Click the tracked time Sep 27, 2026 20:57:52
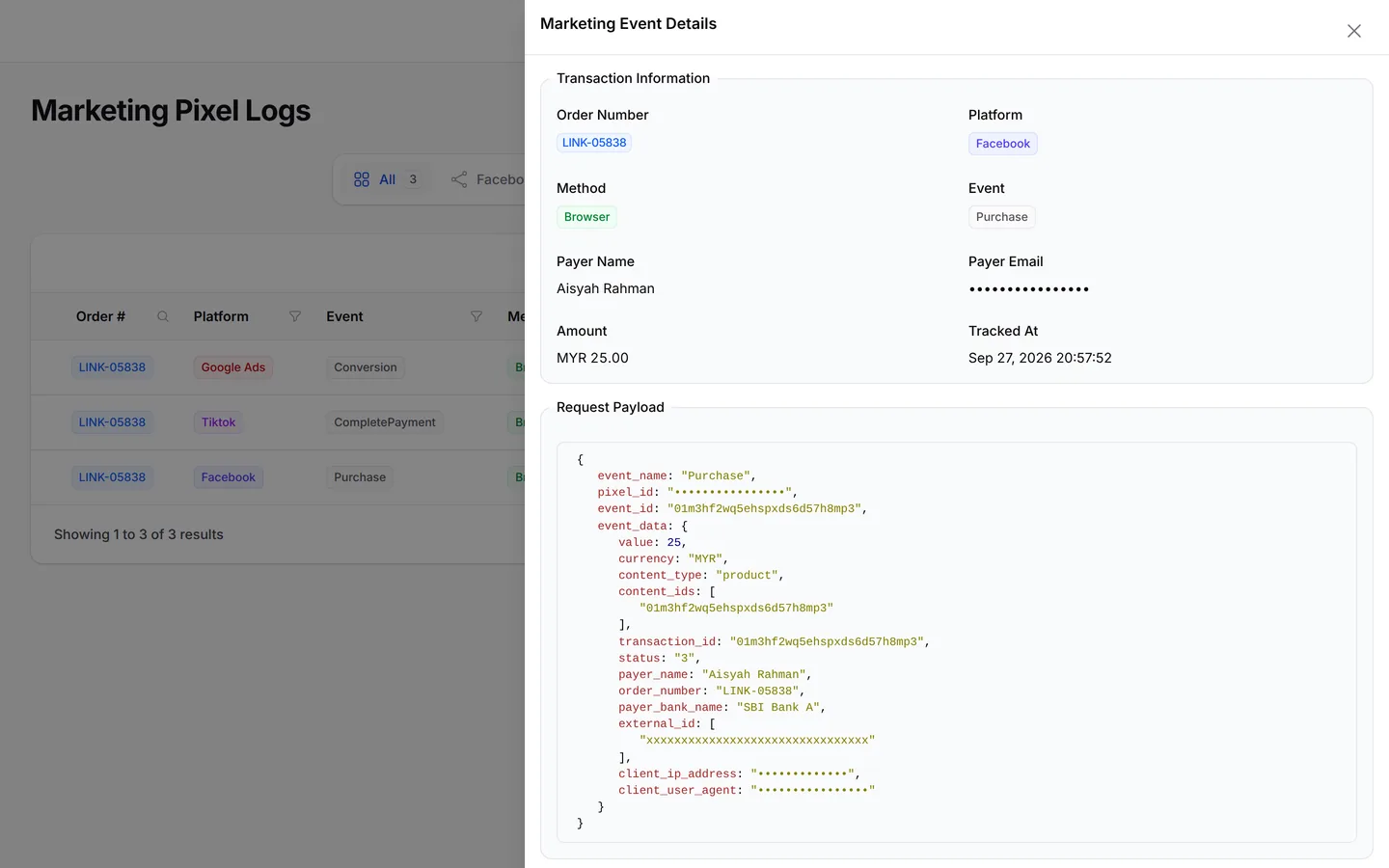The image size is (1389, 868). (x=1040, y=358)
